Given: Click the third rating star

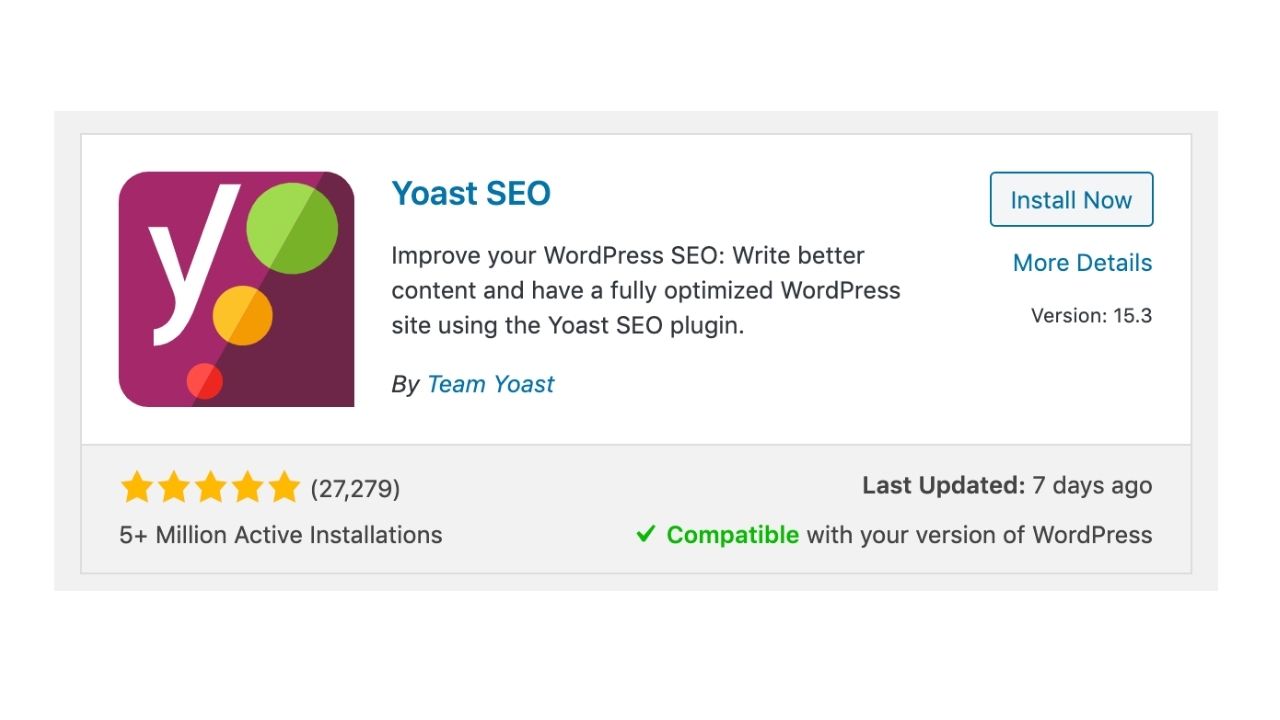Looking at the screenshot, I should pyautogui.click(x=210, y=487).
